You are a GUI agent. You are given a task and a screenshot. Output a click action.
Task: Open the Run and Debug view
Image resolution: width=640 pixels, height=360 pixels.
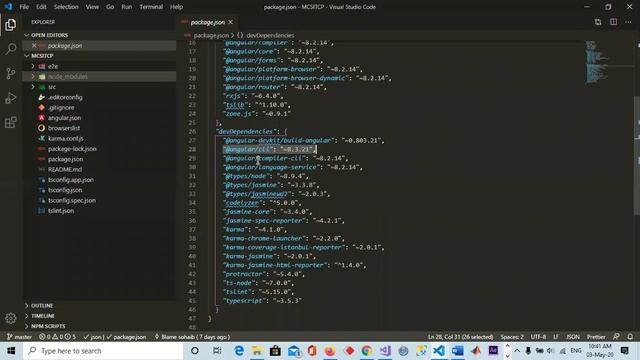(11, 98)
